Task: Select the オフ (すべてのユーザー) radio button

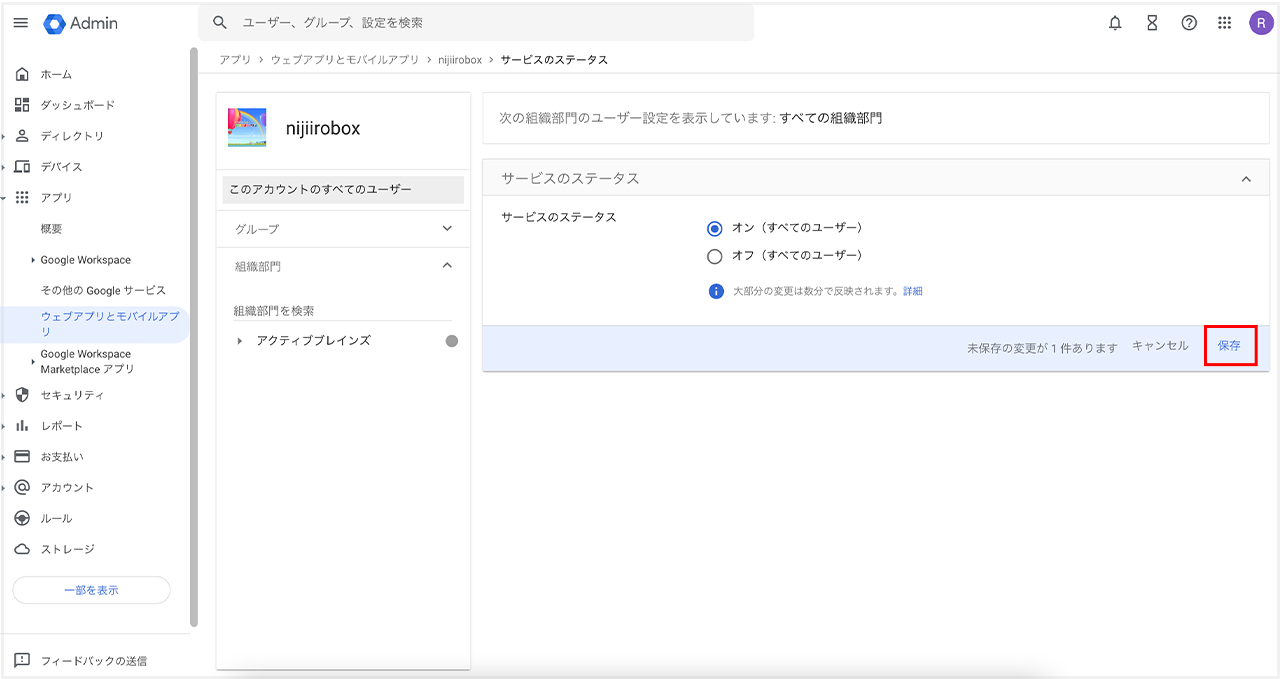Action: point(714,256)
